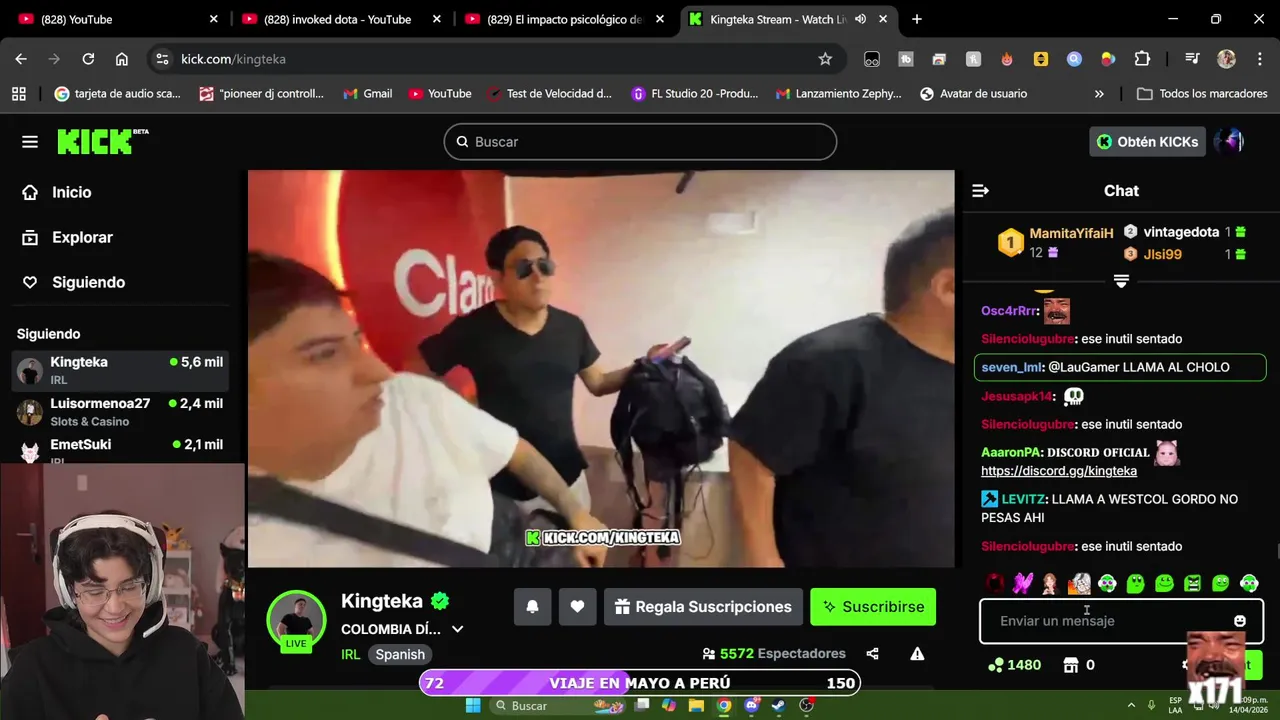Open the user profile avatar on Kick
1280x720 pixels.
point(1230,142)
